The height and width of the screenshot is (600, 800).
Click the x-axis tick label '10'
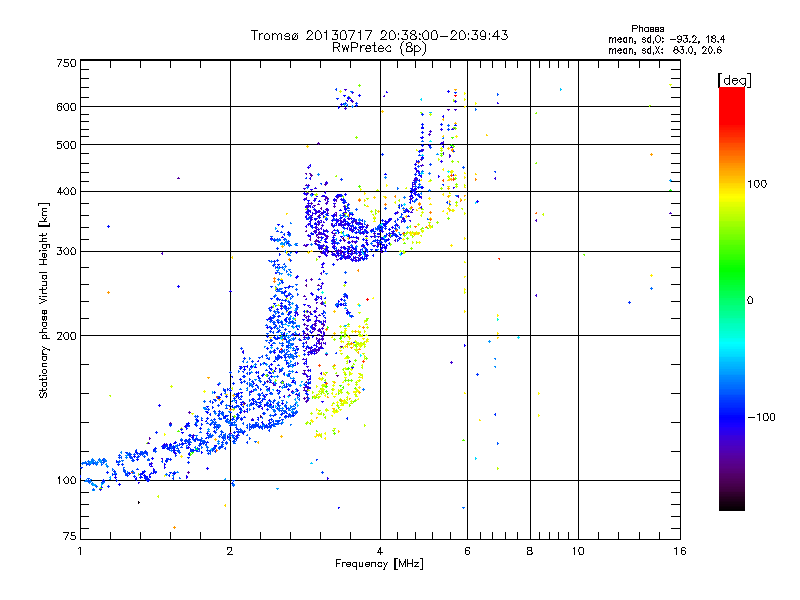(x=578, y=551)
